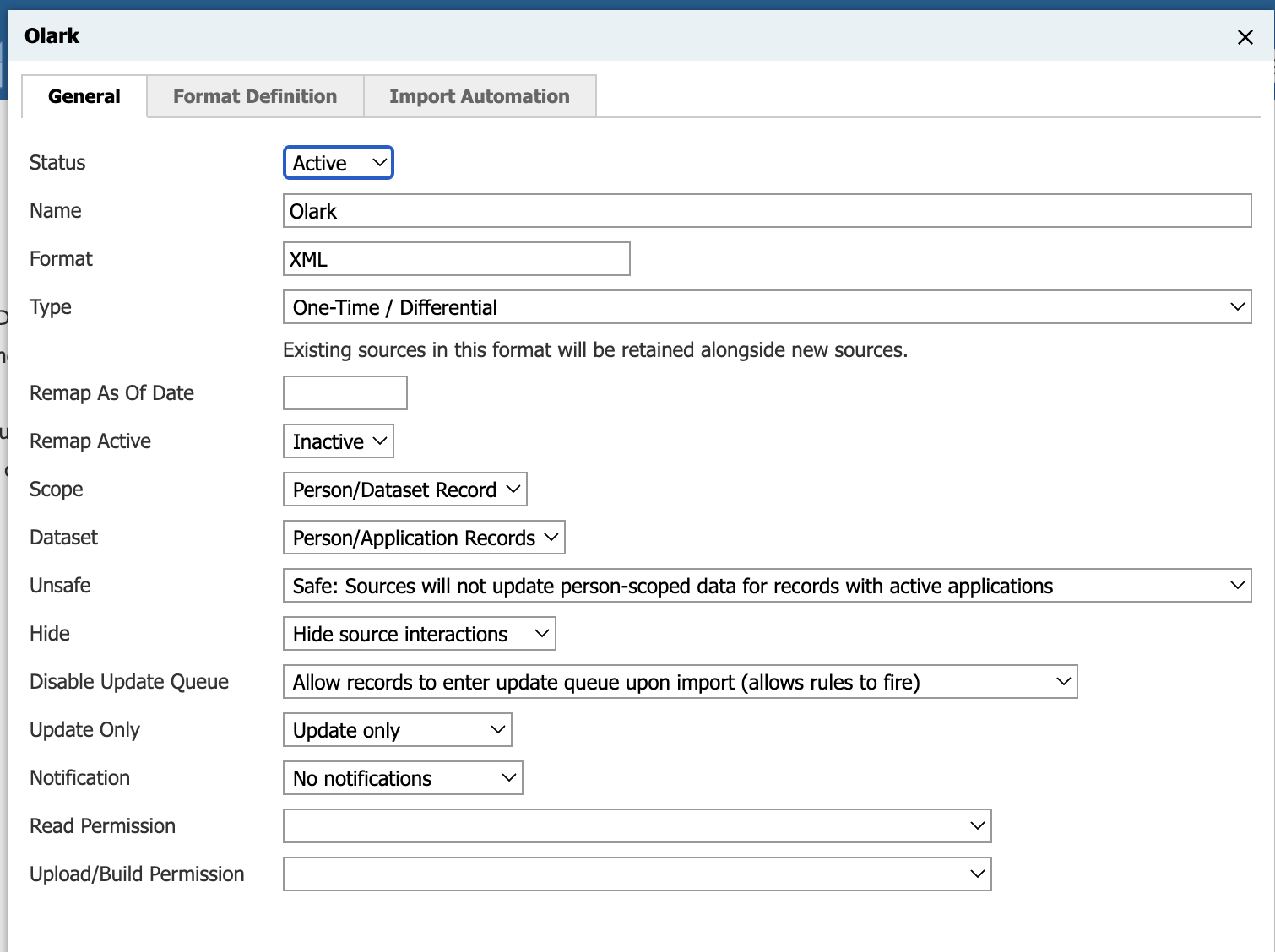Open the Update Only dropdown

[396, 729]
